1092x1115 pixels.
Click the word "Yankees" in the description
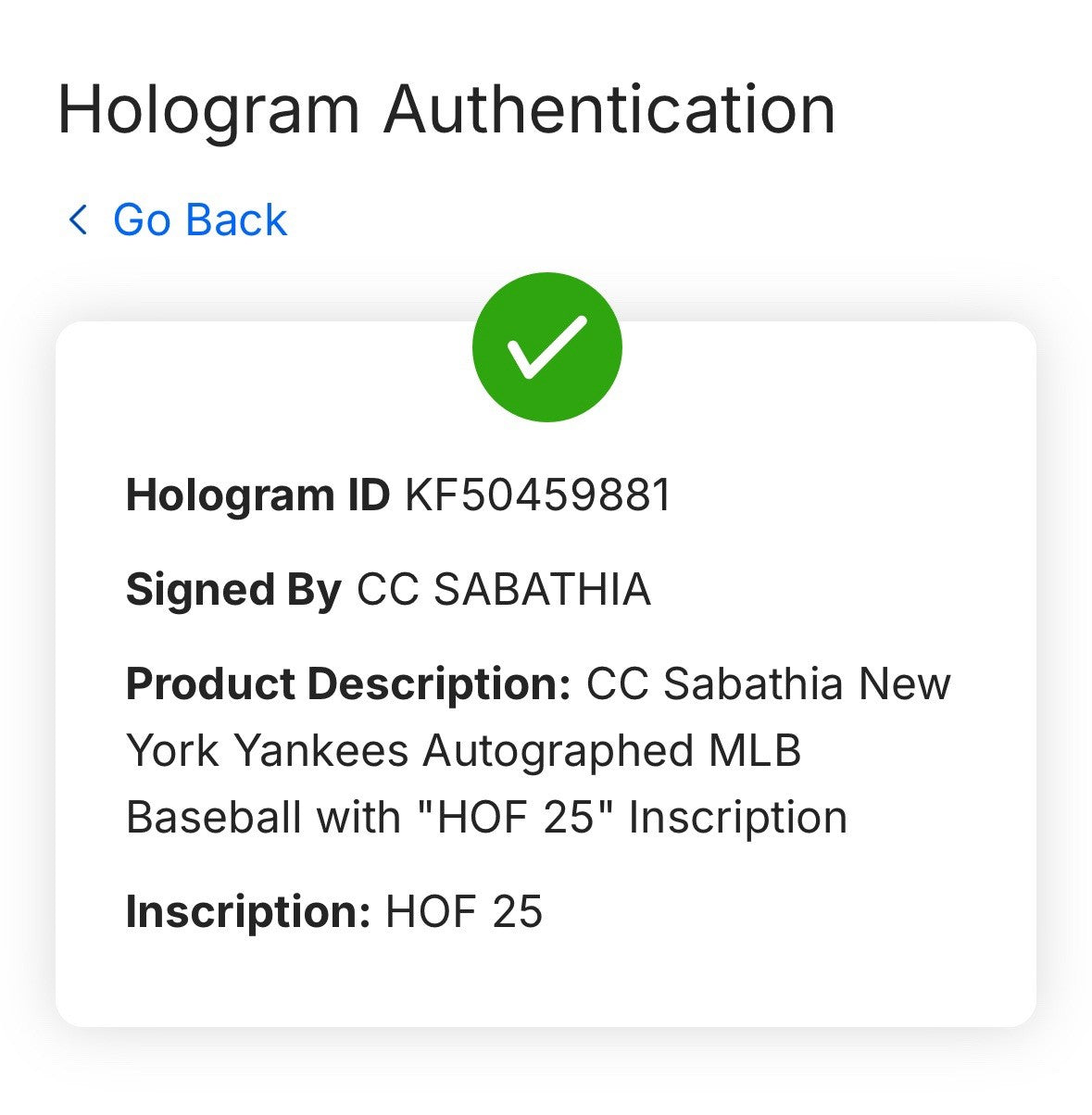[x=320, y=751]
